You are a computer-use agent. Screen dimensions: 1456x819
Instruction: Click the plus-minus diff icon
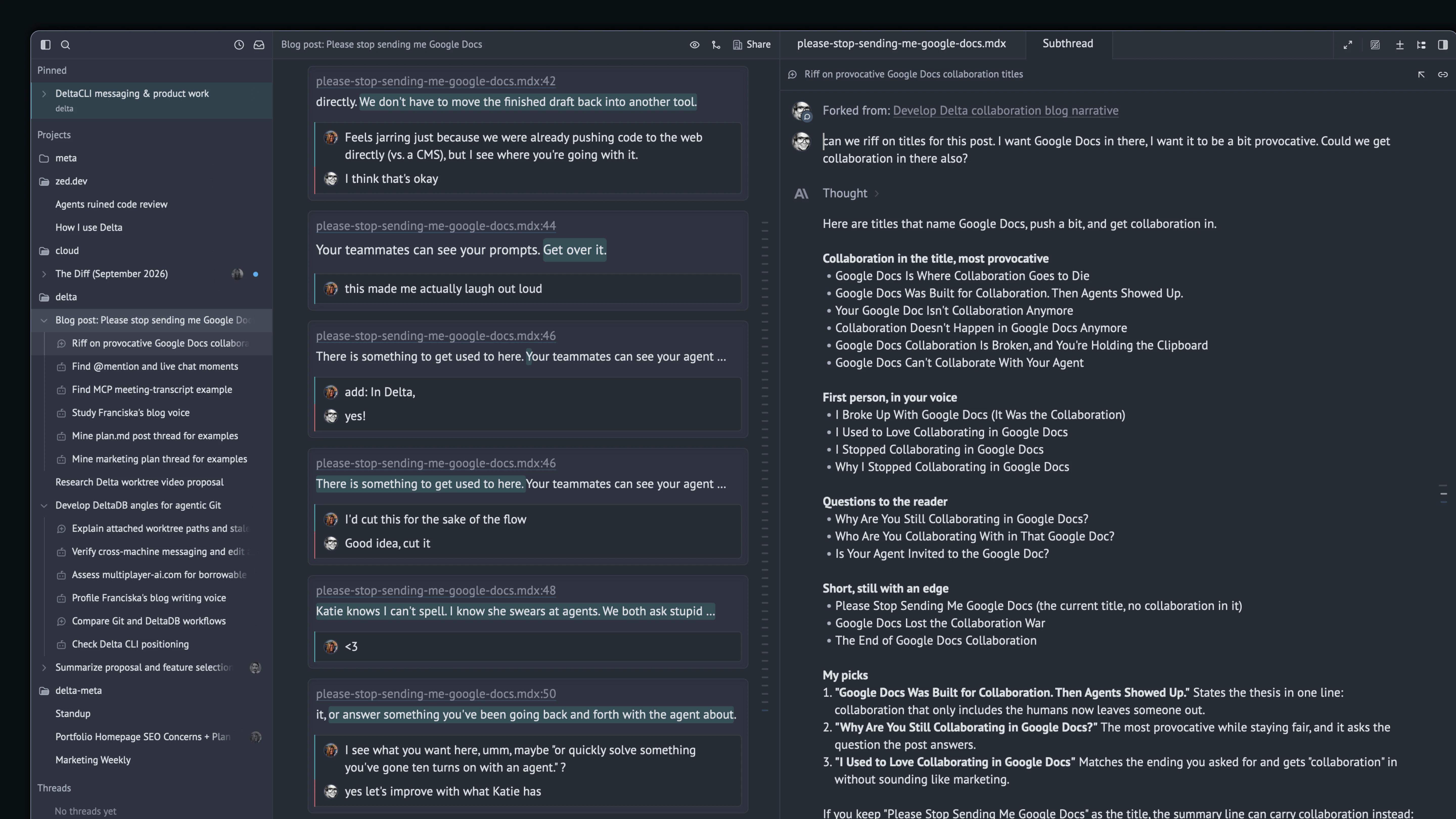tap(1400, 45)
